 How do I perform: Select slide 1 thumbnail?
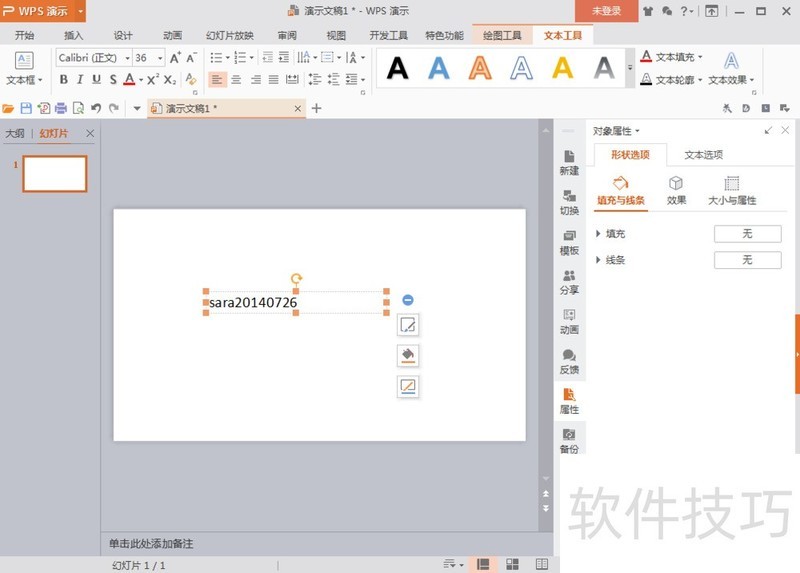point(55,173)
